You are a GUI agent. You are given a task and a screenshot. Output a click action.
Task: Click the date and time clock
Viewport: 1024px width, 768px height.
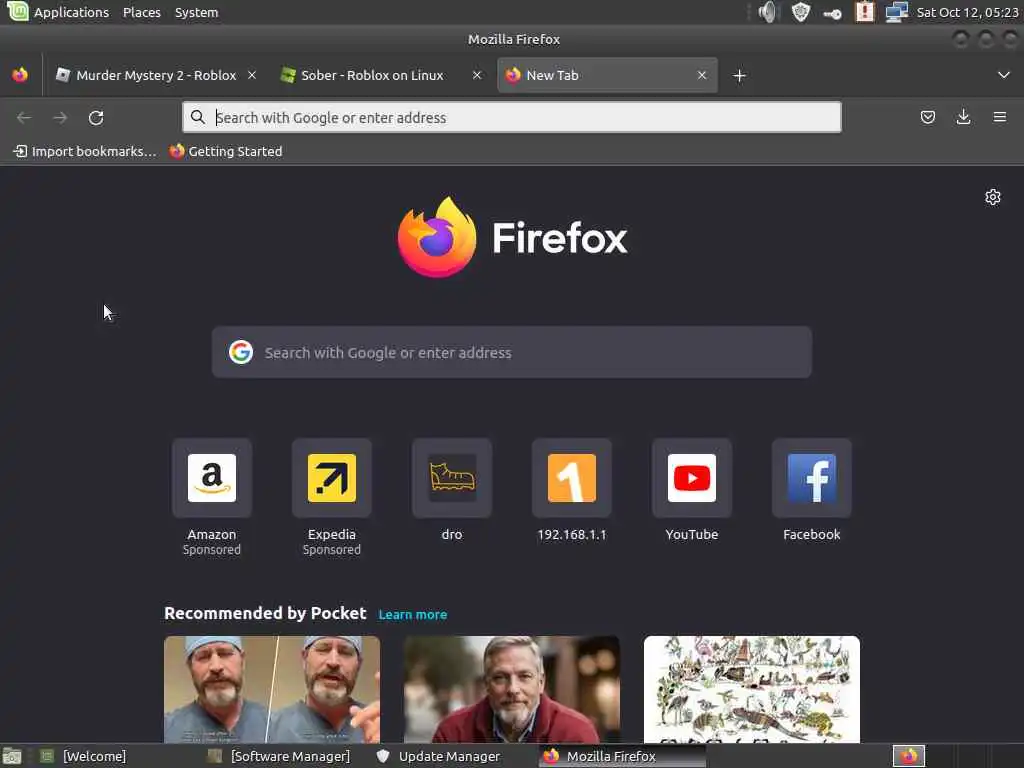coord(967,12)
